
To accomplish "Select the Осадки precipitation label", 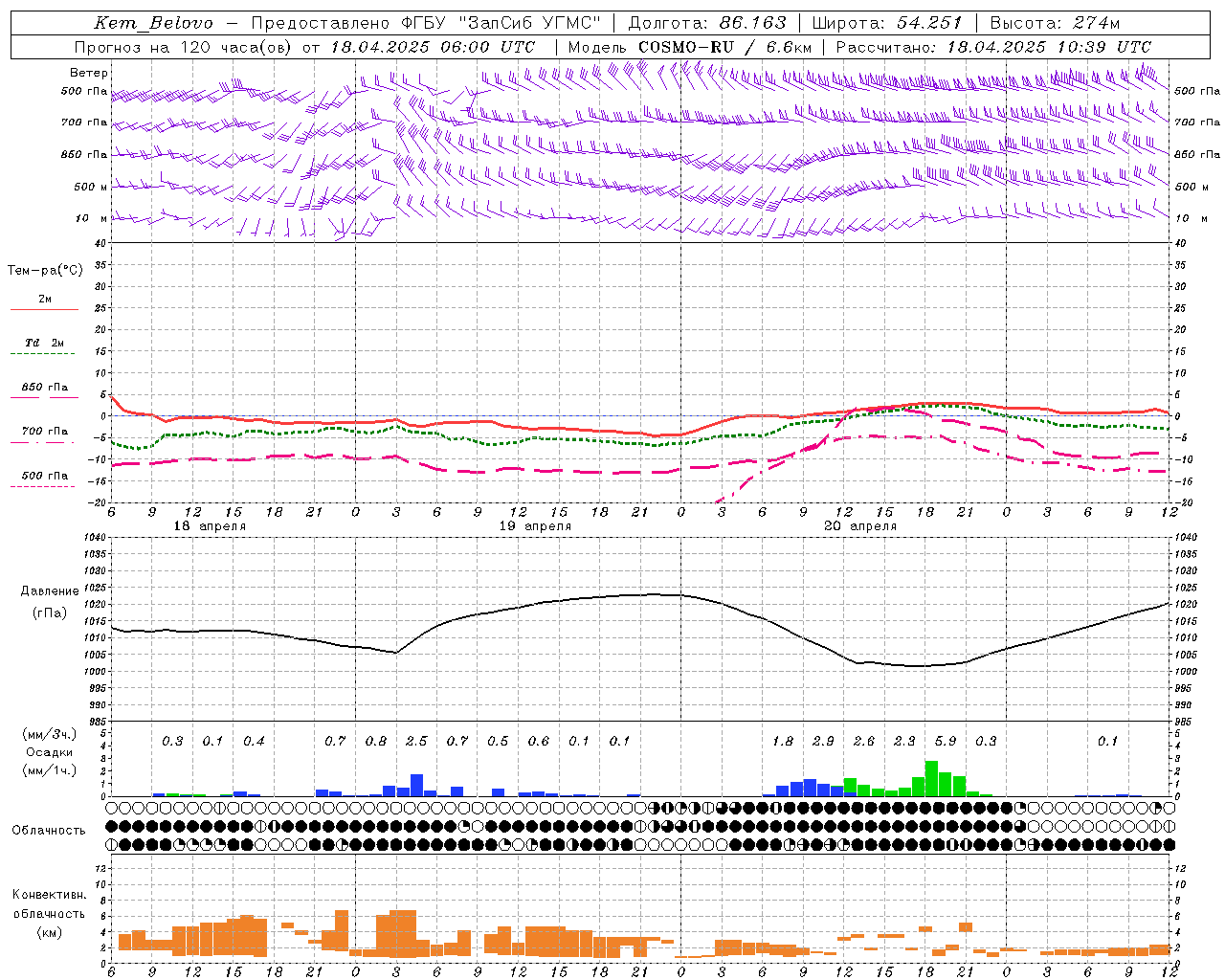I will [50, 752].
